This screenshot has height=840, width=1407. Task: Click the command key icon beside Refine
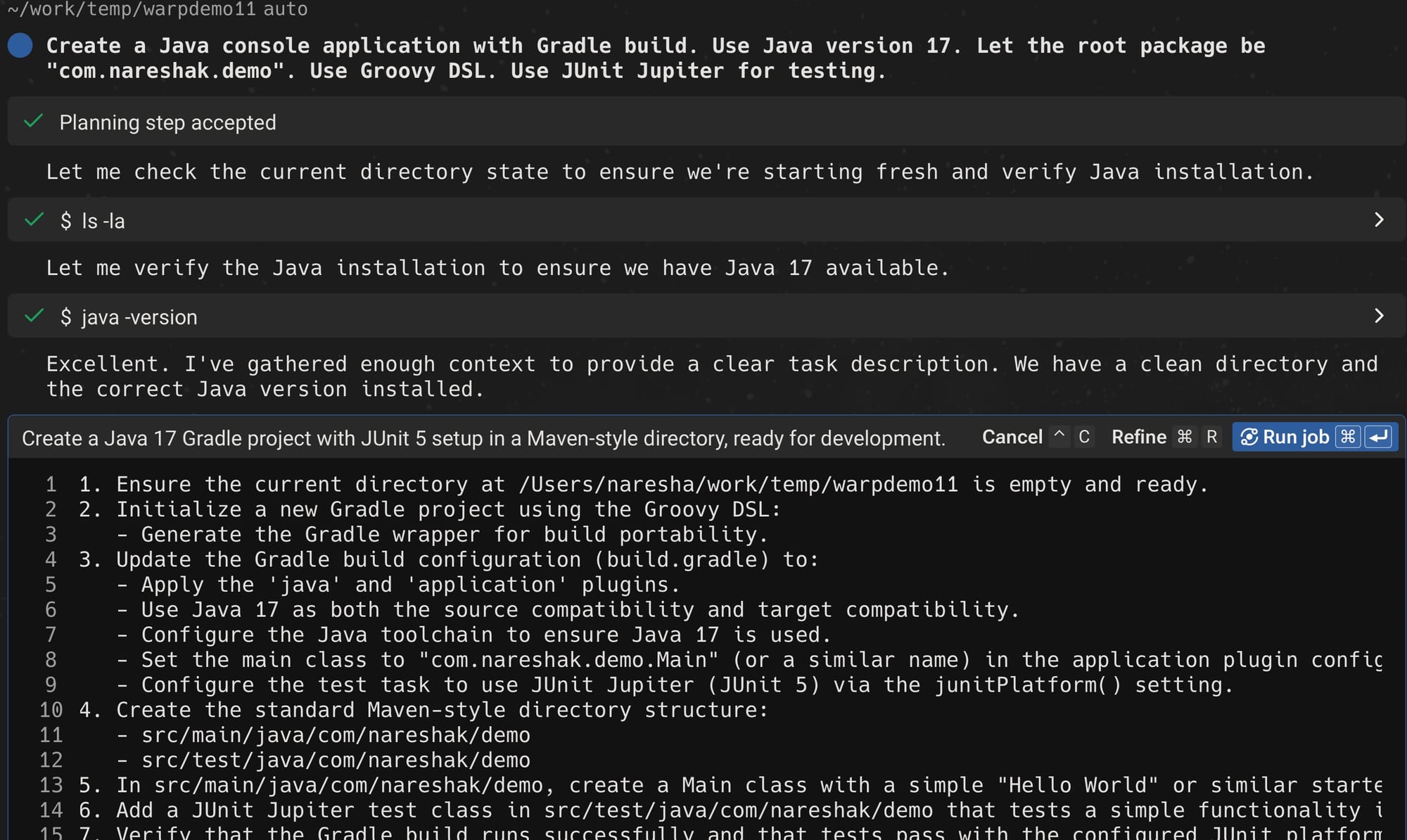click(x=1185, y=438)
